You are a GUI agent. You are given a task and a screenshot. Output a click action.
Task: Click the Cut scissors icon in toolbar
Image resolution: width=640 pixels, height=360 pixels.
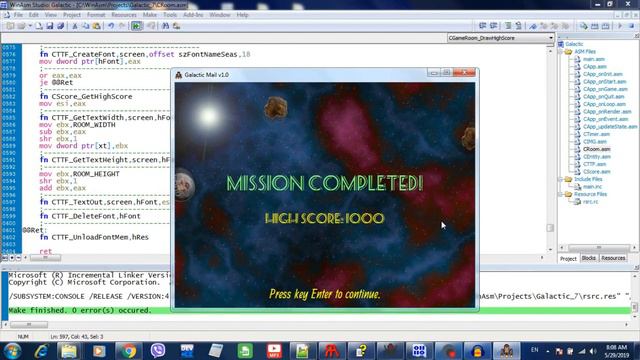pyautogui.click(x=75, y=26)
